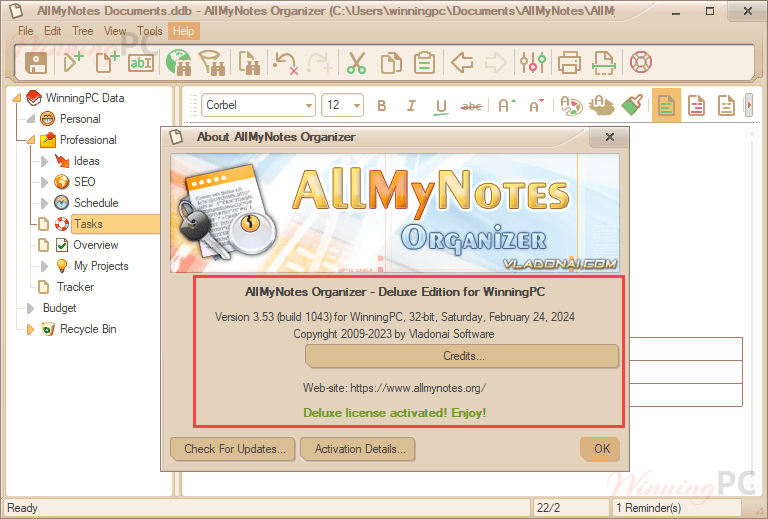Open global search globe binoculars icon
This screenshot has width=768, height=519.
click(x=179, y=63)
